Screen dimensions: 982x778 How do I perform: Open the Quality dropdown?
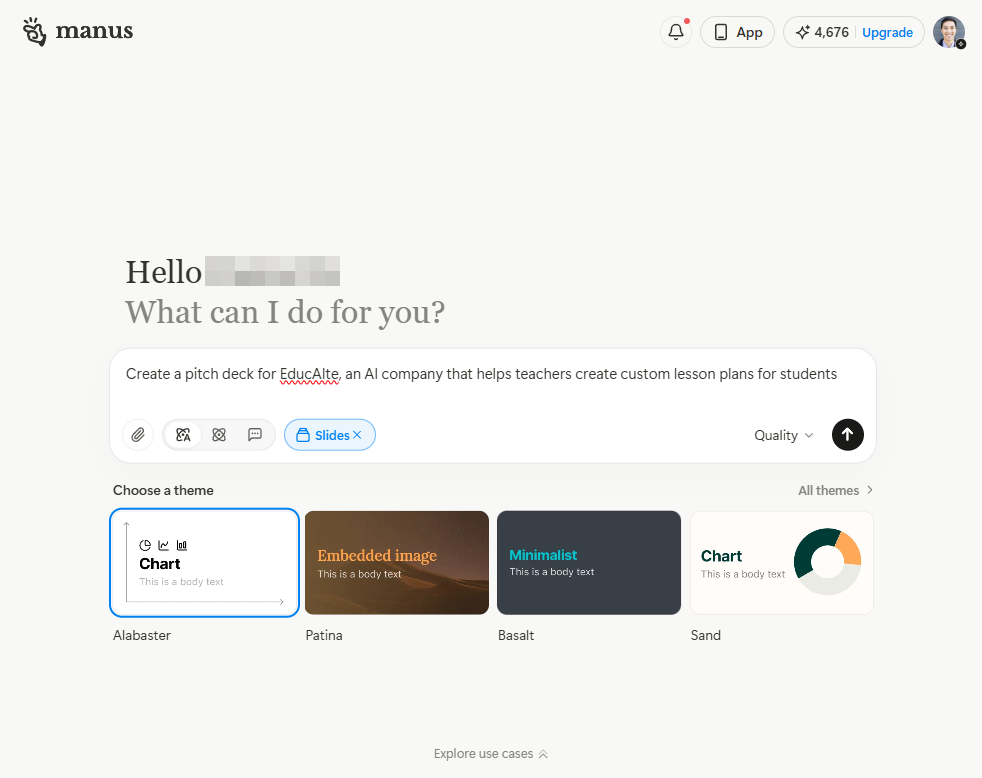click(783, 435)
